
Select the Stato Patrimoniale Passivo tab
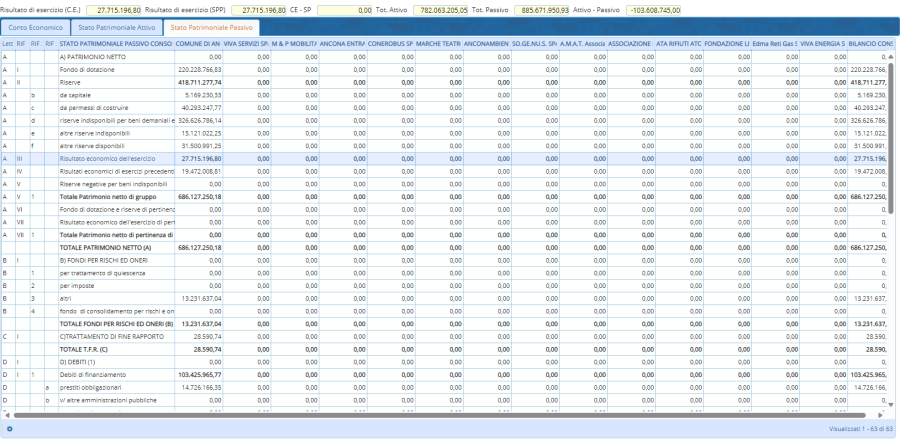(x=211, y=28)
